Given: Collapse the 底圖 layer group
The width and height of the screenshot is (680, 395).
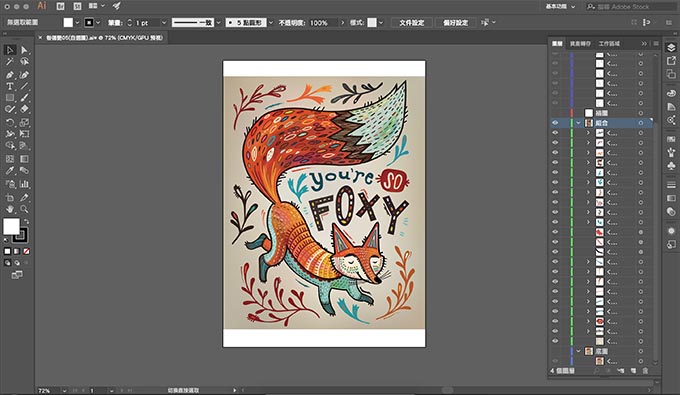Looking at the screenshot, I should (x=579, y=351).
